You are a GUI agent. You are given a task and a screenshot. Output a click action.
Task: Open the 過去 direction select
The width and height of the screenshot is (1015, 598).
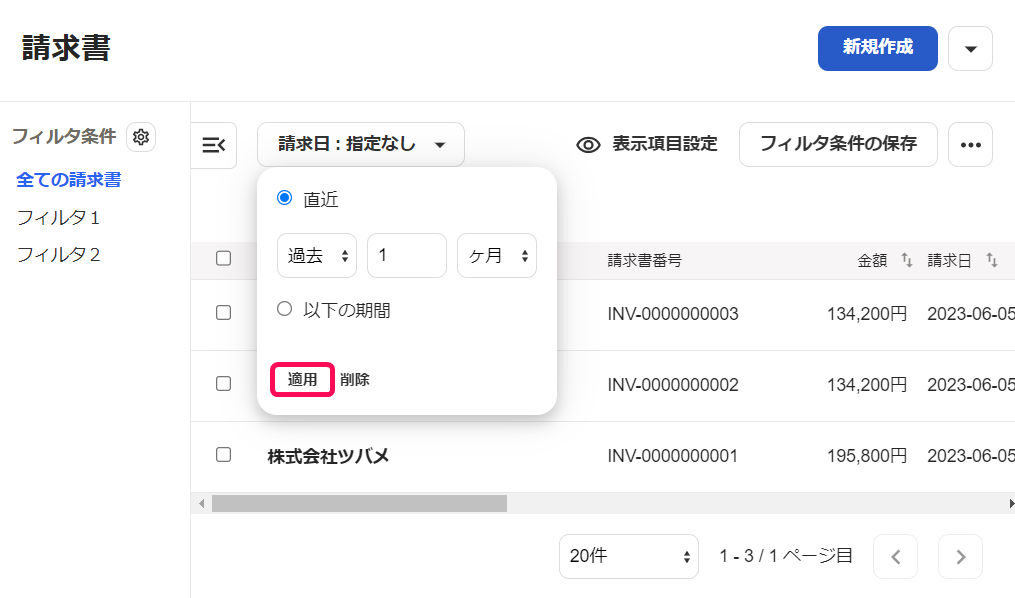pyautogui.click(x=317, y=256)
